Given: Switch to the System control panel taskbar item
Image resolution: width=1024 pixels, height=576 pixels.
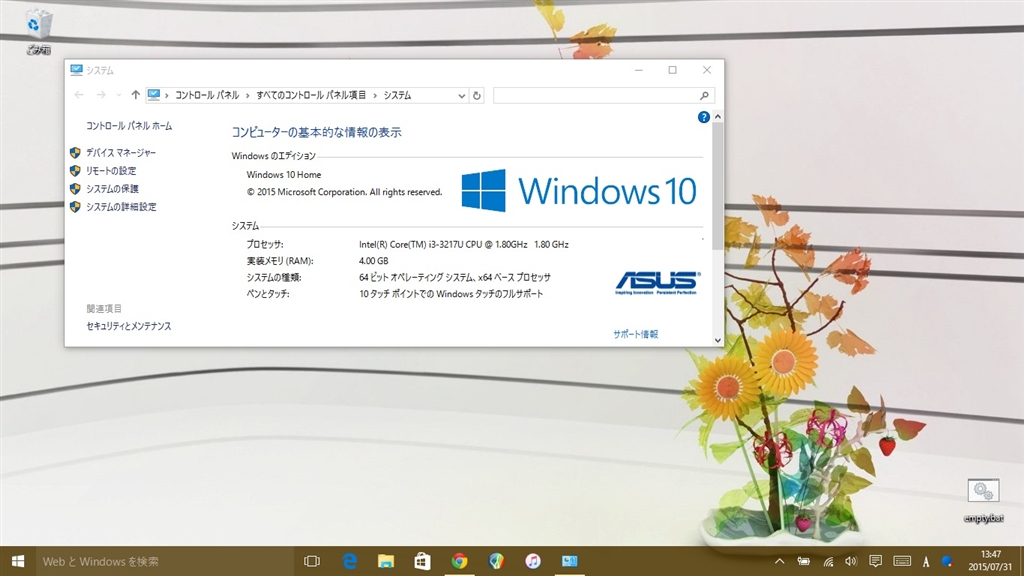Looking at the screenshot, I should tap(569, 561).
